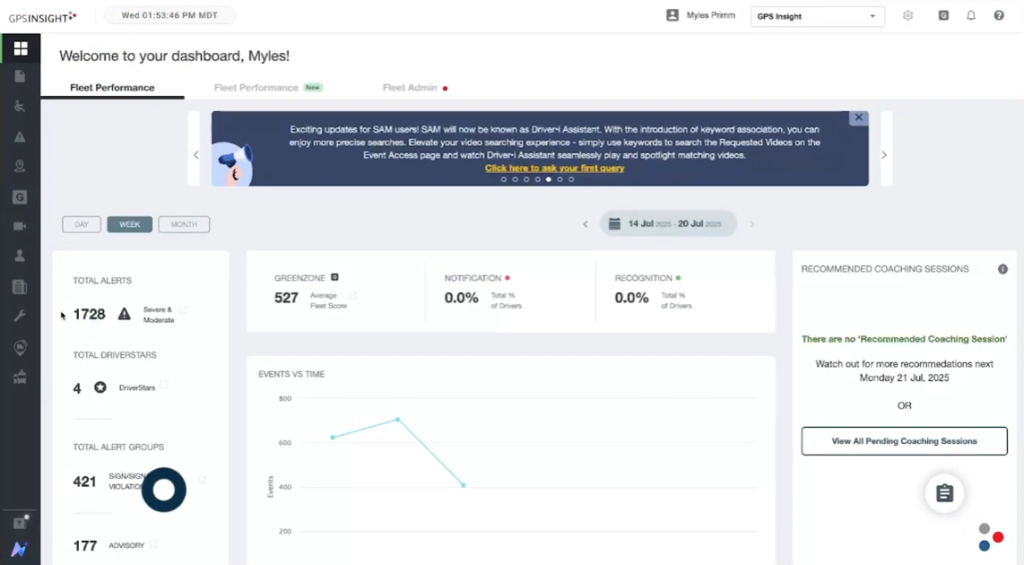This screenshot has width=1024, height=565.
Task: Open the Dashboard grid icon in sidebar
Action: [20, 48]
